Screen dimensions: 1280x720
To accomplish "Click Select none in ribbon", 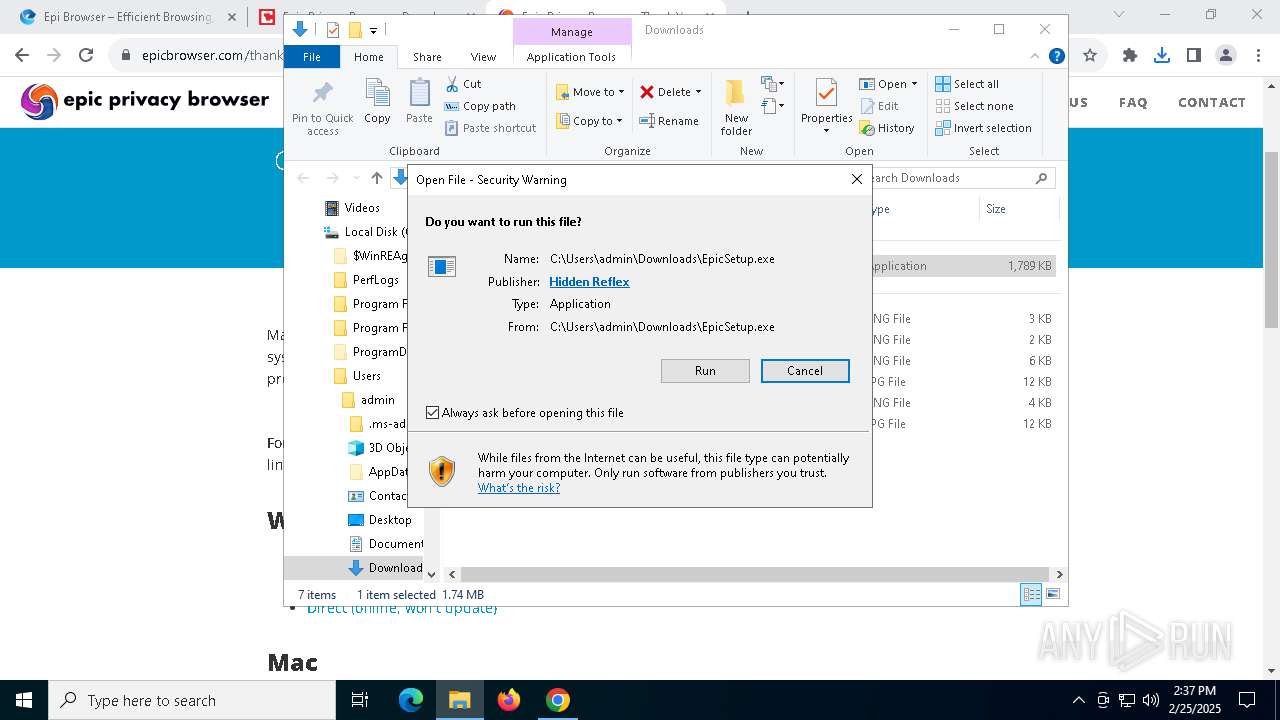I will (x=974, y=106).
